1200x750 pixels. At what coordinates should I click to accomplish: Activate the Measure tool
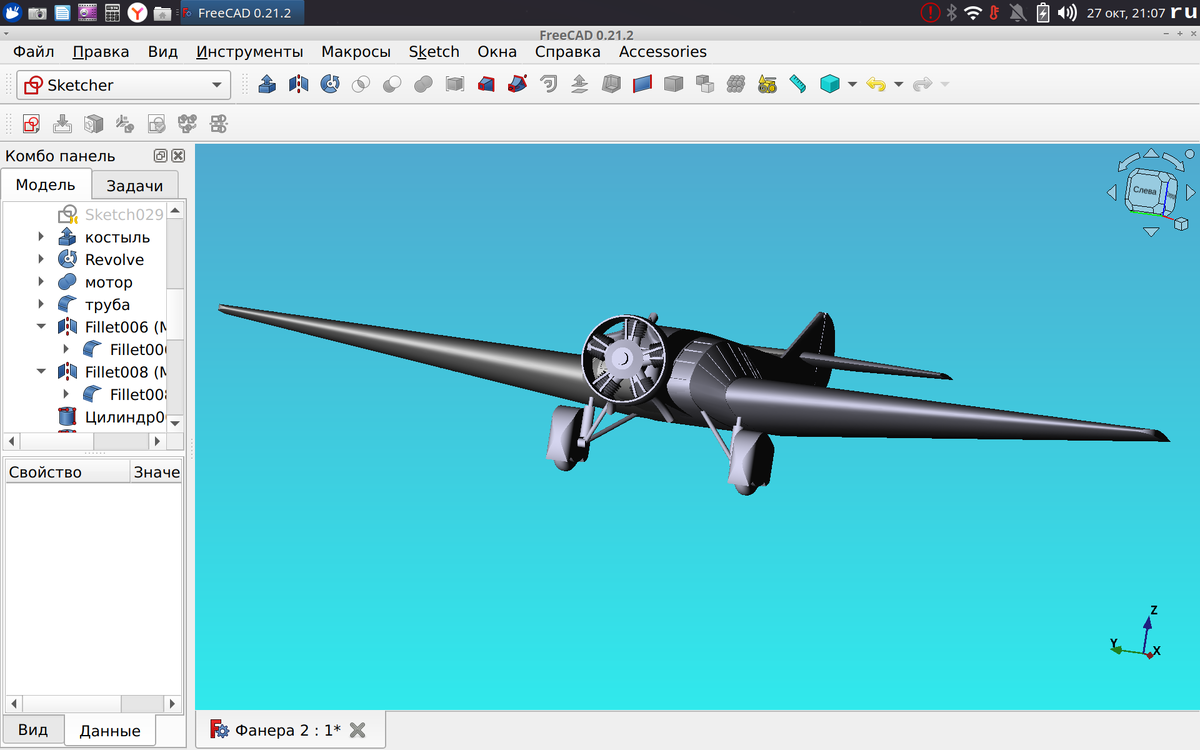coord(797,84)
